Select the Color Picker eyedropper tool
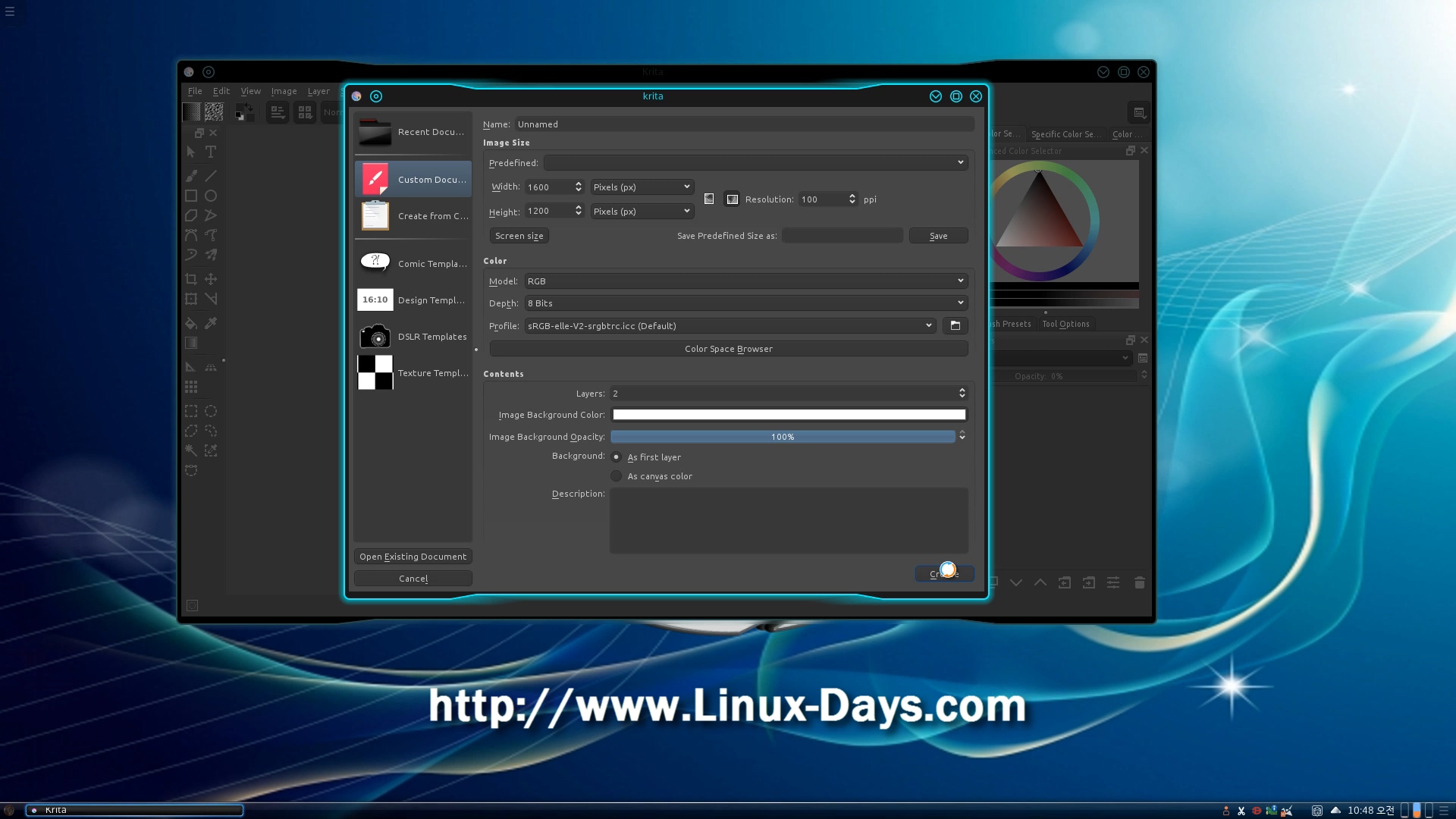Screen dimensions: 1456x819 point(211,323)
